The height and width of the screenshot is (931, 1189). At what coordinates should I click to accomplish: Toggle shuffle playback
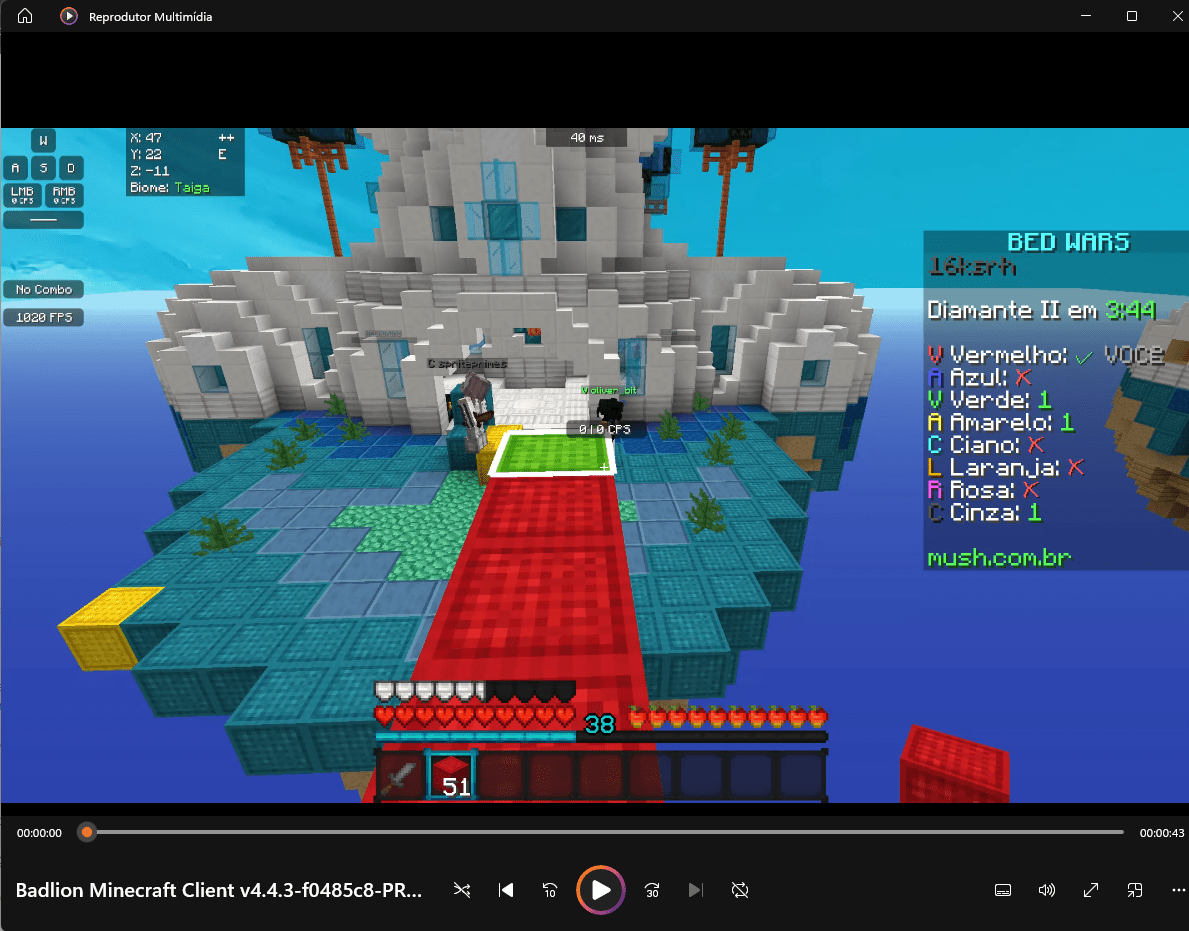(x=462, y=890)
